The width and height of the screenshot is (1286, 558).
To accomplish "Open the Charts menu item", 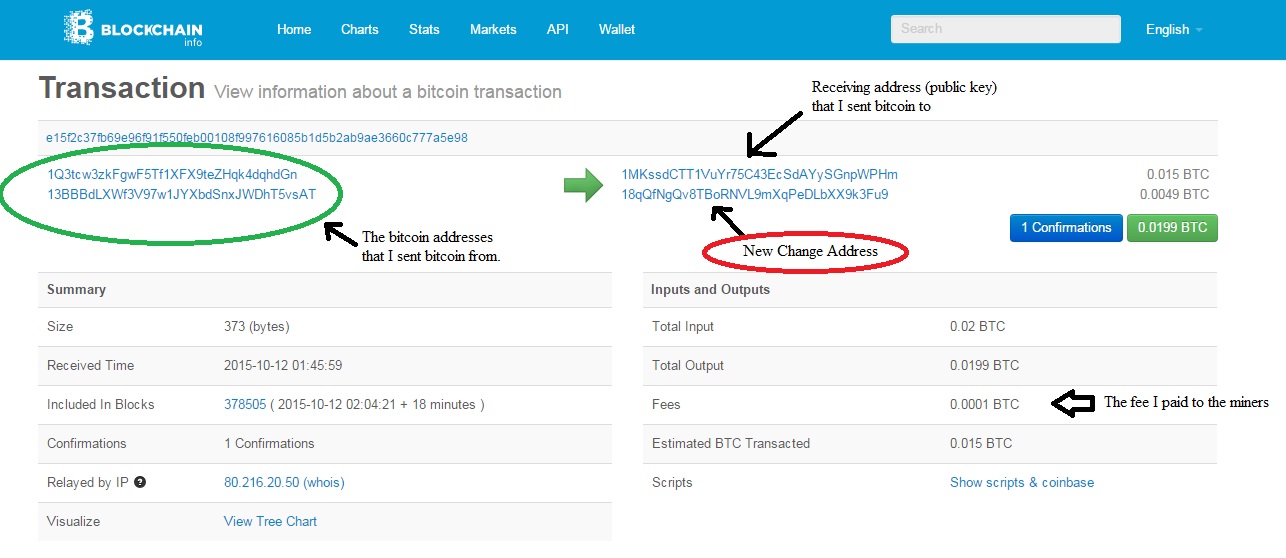I will point(359,29).
